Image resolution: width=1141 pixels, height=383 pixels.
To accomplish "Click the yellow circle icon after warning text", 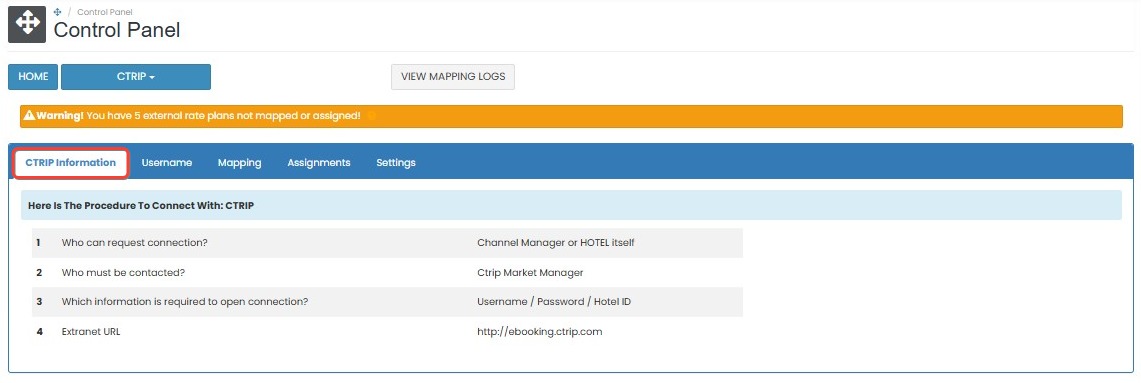I will (x=371, y=116).
